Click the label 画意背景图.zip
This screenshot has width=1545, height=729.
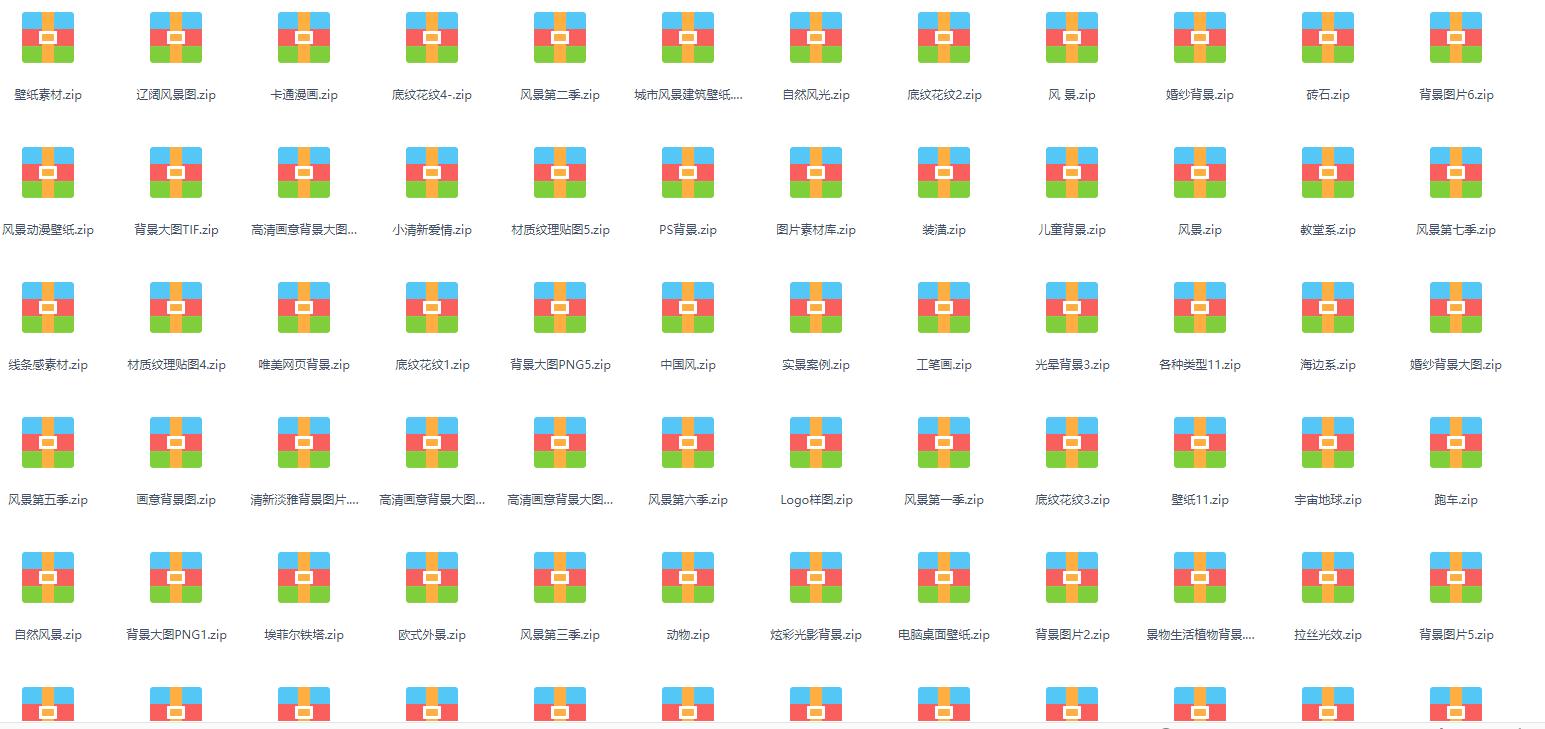tap(176, 500)
